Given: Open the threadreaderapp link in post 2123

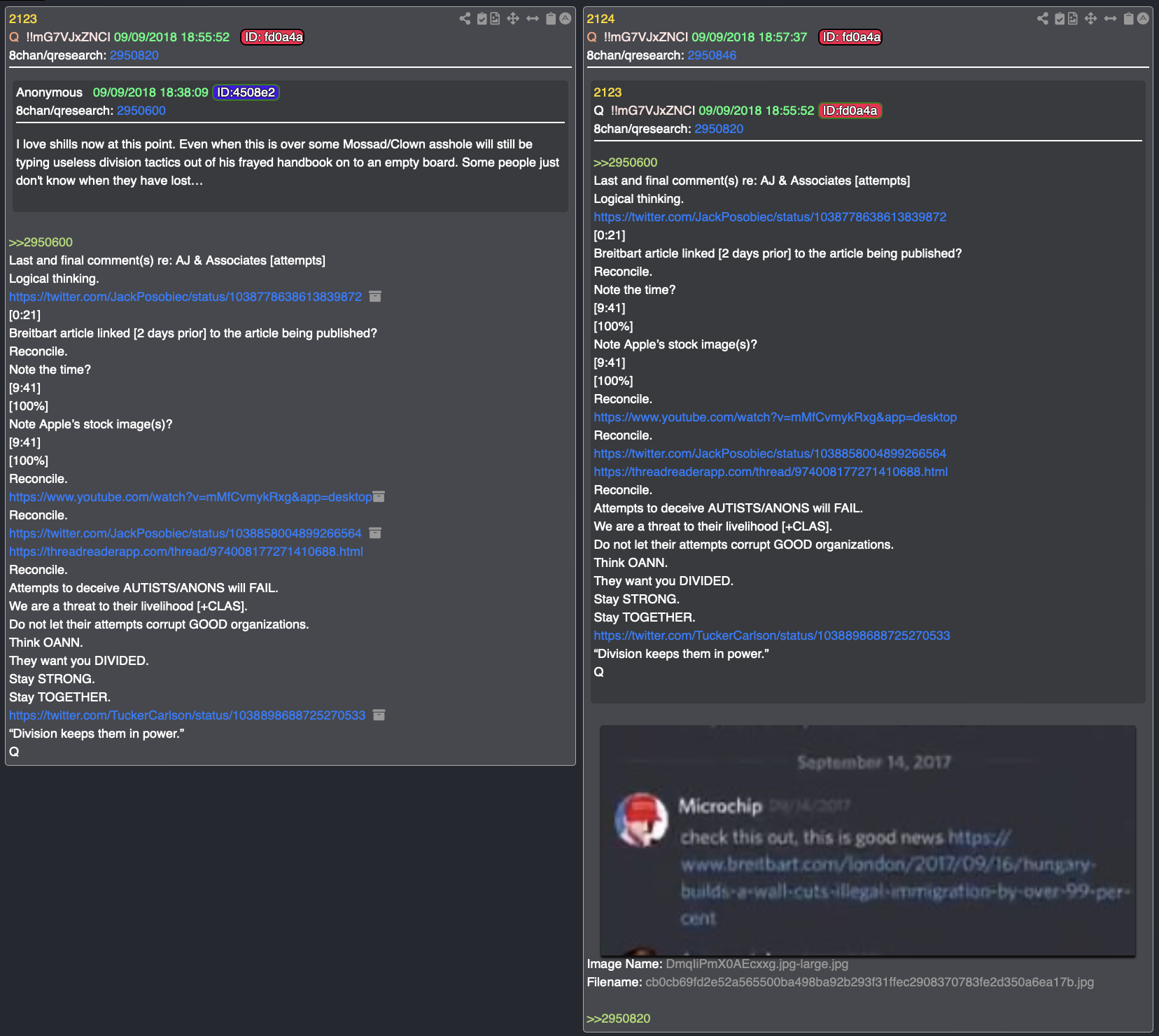Looking at the screenshot, I should 186,552.
